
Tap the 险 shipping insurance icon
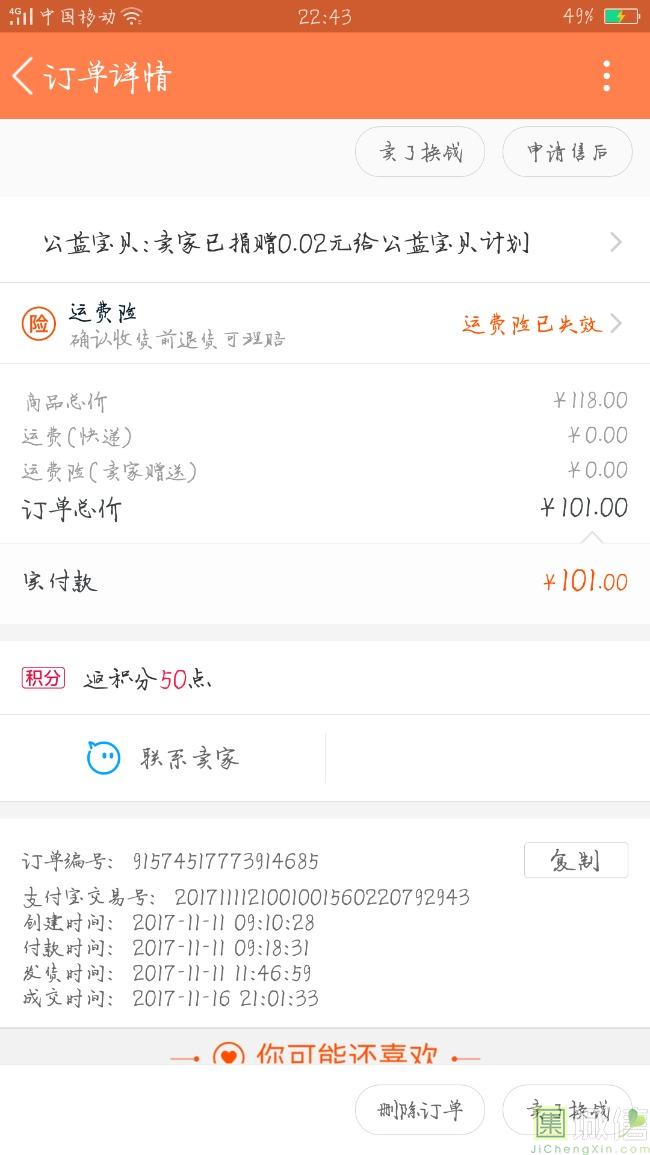(x=39, y=324)
